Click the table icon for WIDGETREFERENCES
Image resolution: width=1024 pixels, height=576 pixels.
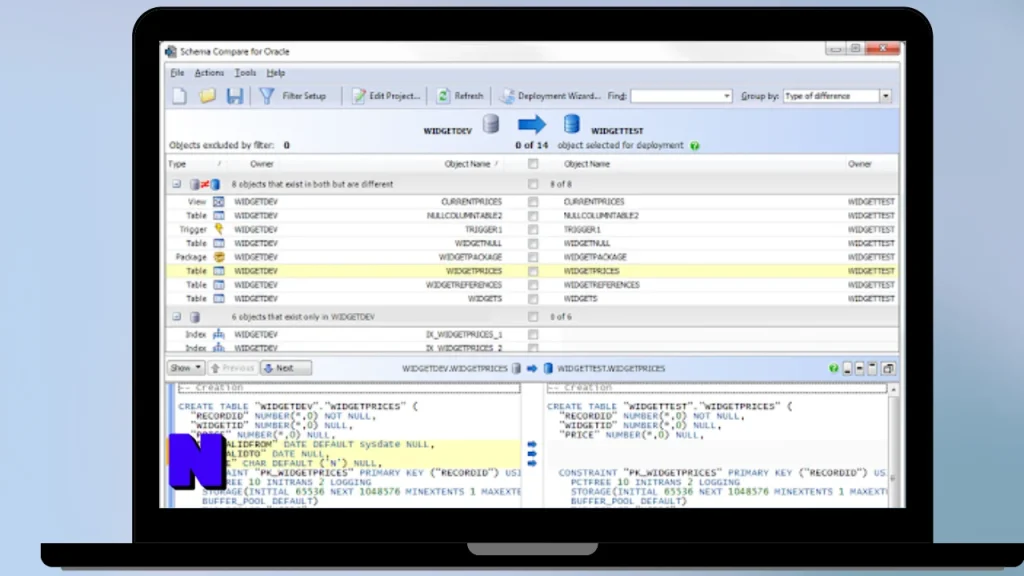(x=219, y=285)
